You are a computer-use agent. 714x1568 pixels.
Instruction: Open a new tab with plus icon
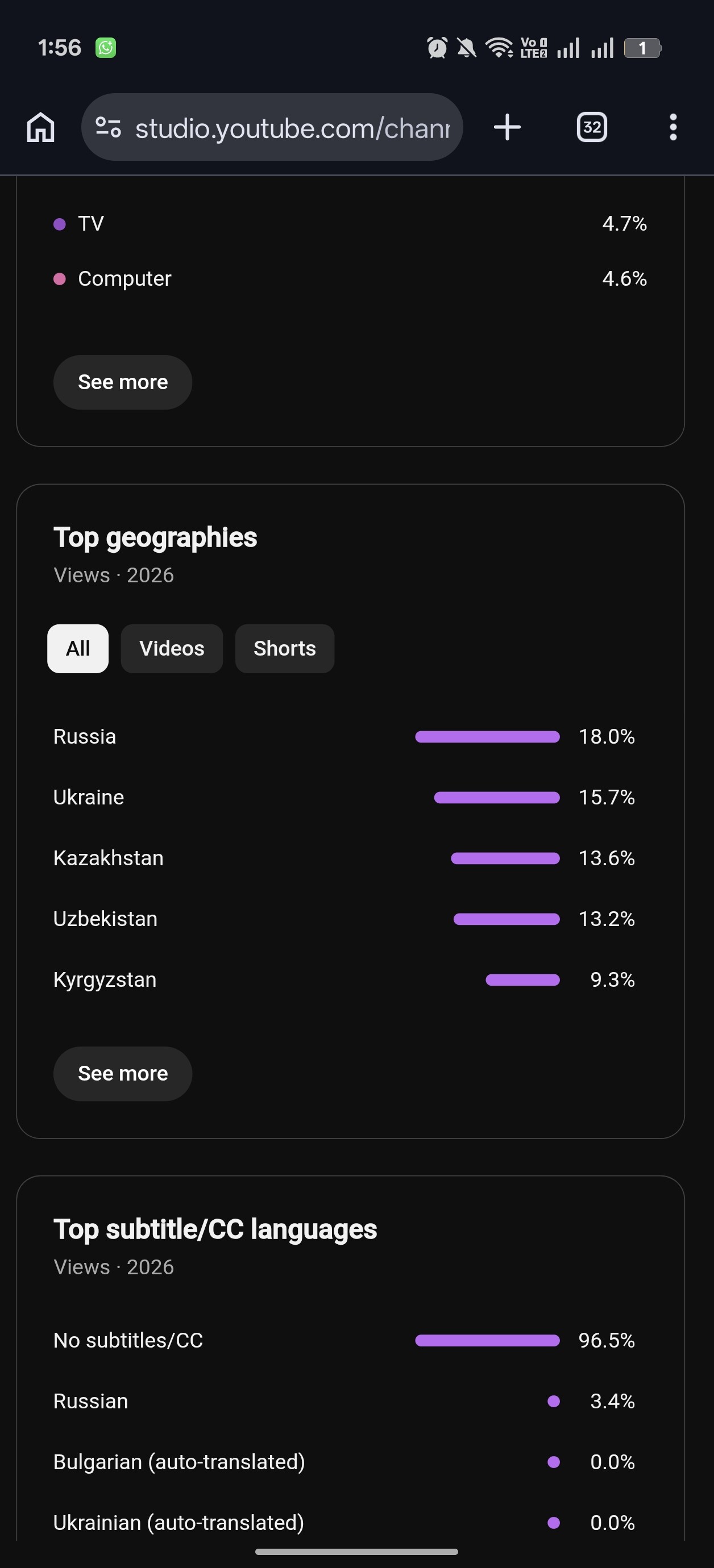pyautogui.click(x=507, y=127)
